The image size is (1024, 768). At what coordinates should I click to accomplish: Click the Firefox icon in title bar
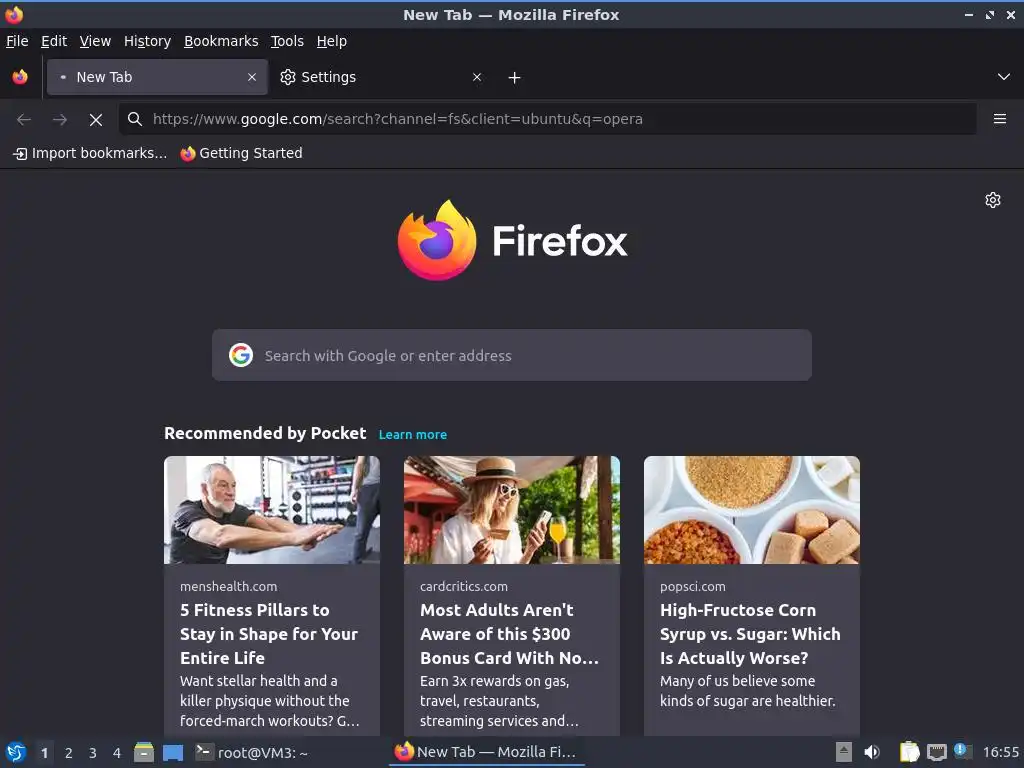click(14, 14)
